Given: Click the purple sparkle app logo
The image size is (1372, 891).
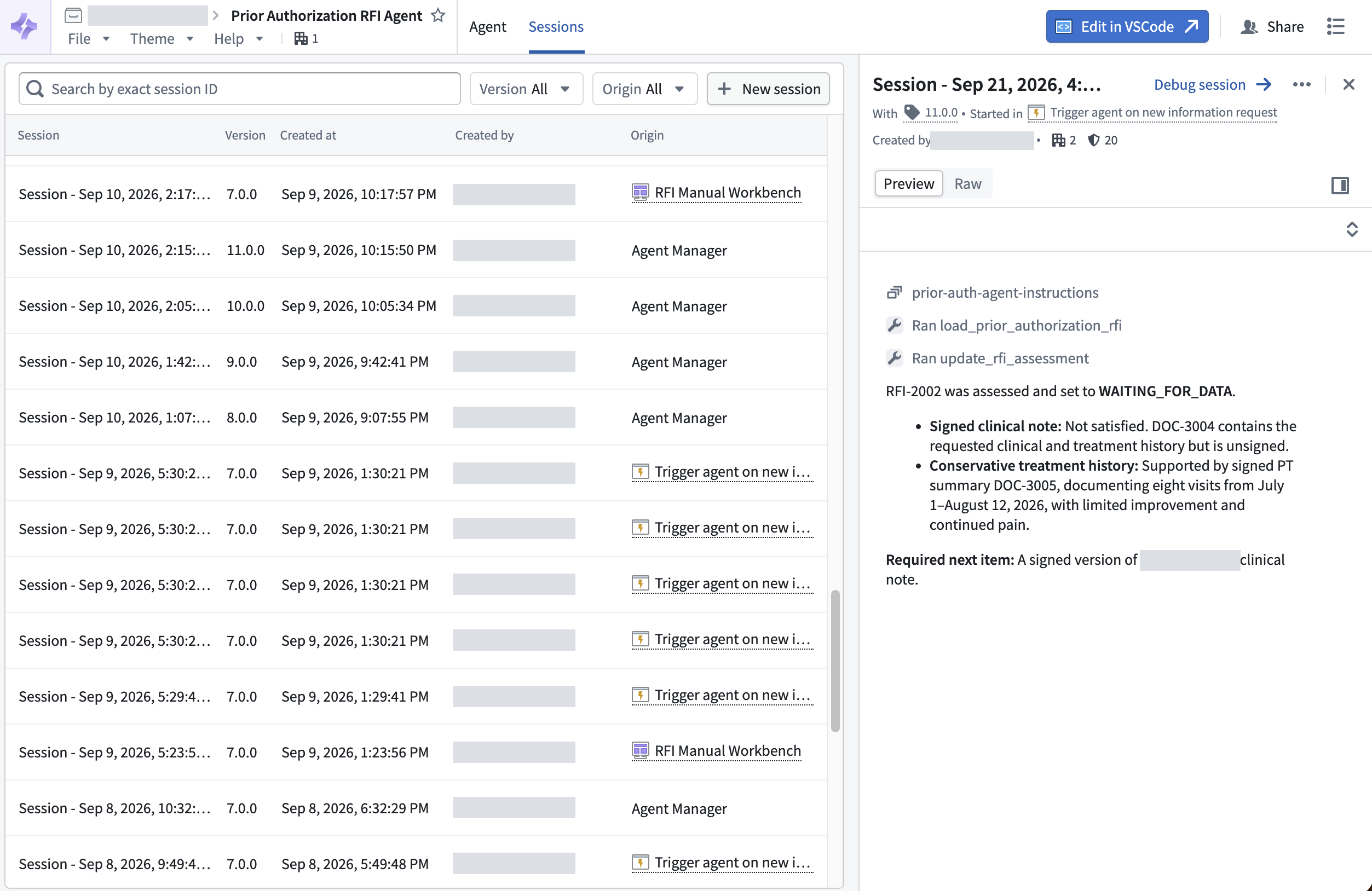Looking at the screenshot, I should 24,26.
